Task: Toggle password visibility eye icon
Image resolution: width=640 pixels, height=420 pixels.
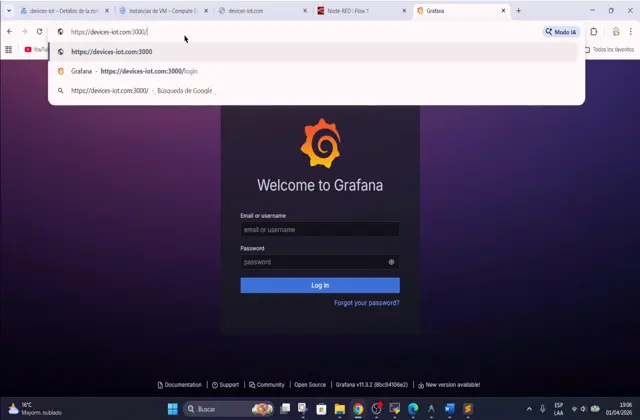Action: point(391,262)
